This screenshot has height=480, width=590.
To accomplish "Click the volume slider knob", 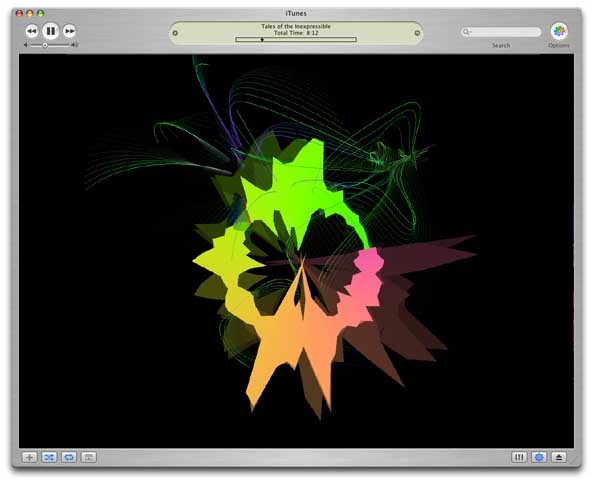I will pyautogui.click(x=45, y=45).
